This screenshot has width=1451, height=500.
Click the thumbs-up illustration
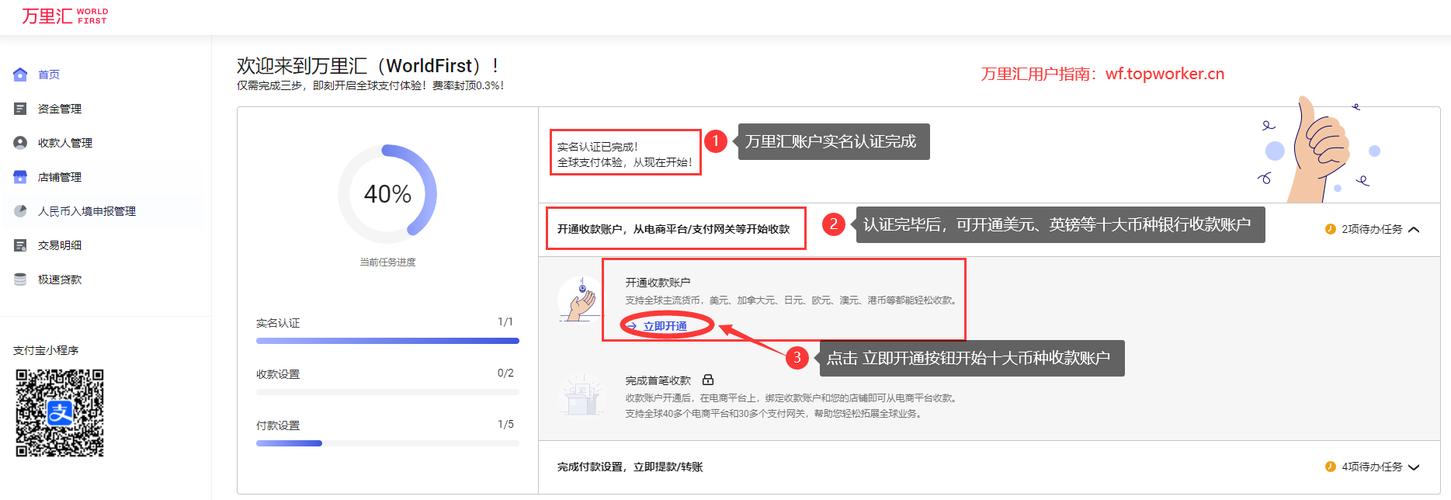[x=1318, y=149]
